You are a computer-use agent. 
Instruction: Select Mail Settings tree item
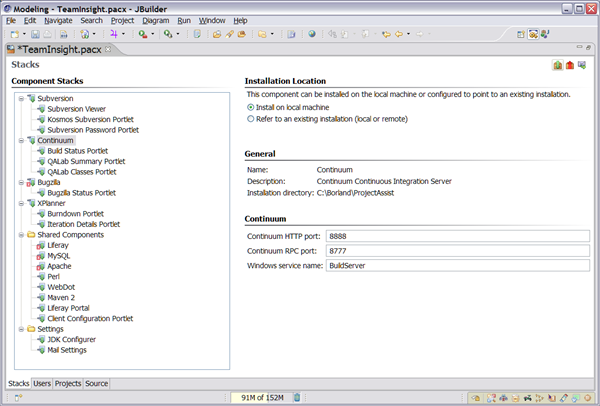pyautogui.click(x=67, y=350)
